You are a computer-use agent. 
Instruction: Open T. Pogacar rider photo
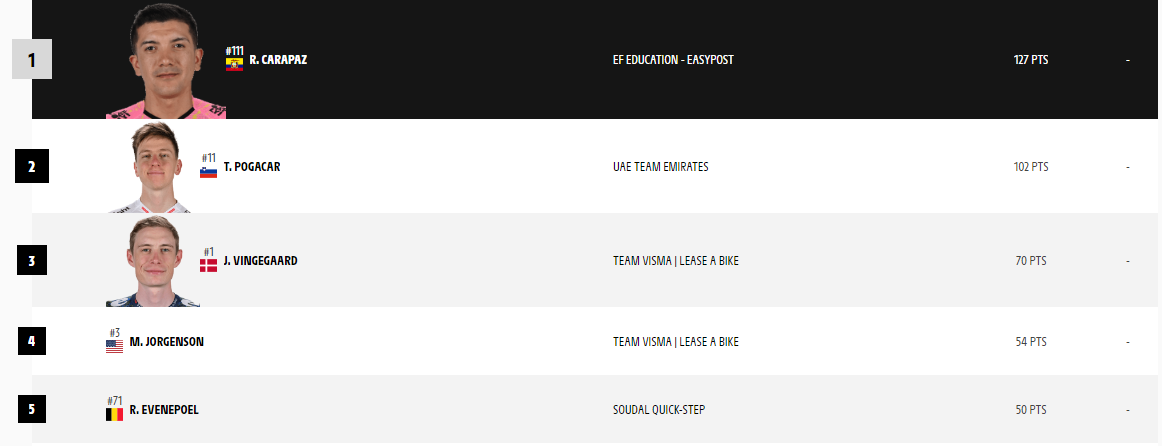154,166
